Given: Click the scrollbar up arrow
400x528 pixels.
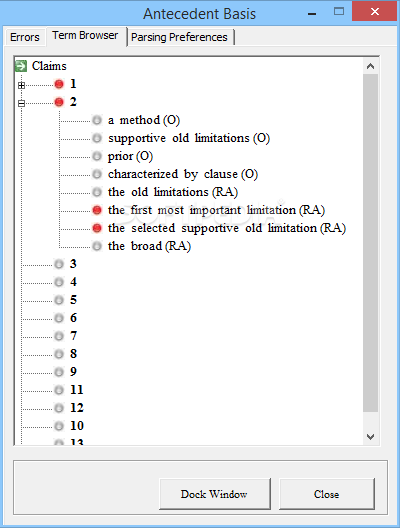Looking at the screenshot, I should tap(370, 66).
